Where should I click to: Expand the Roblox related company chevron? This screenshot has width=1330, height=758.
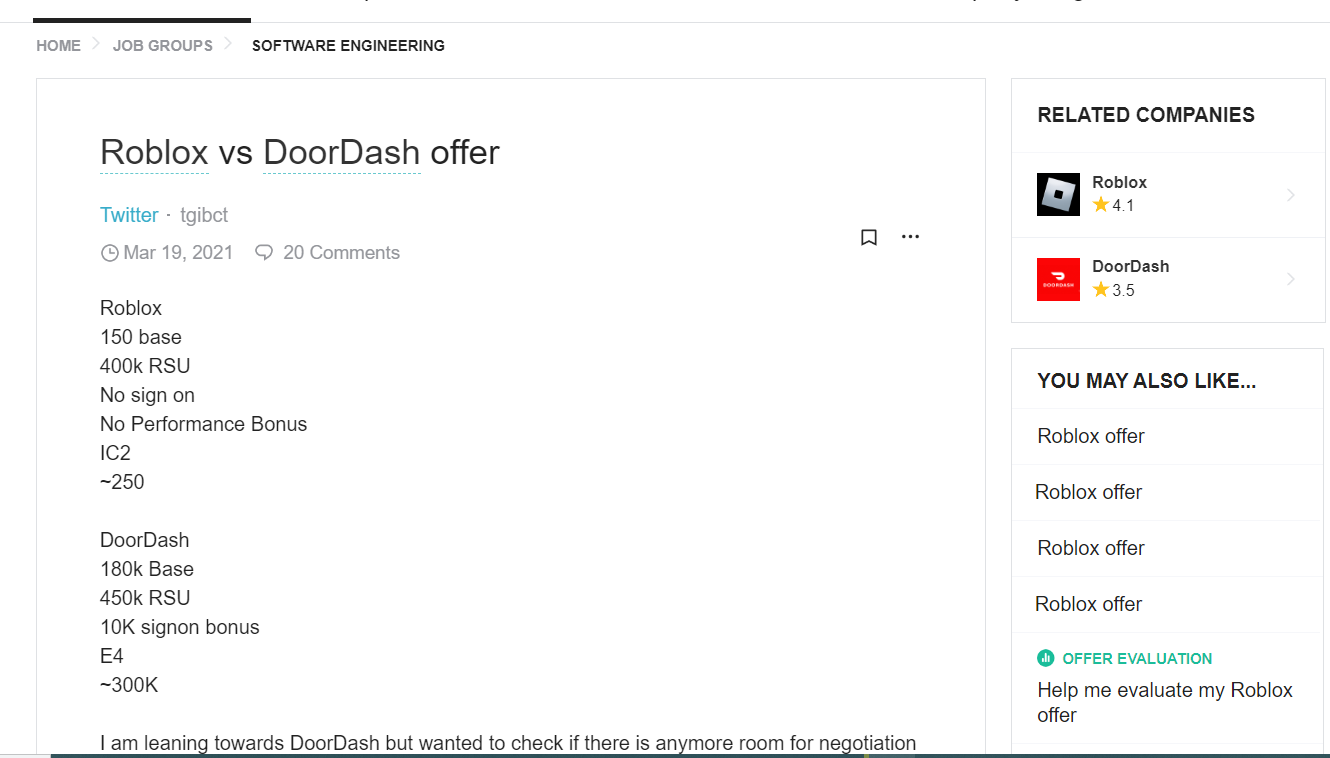tap(1291, 195)
